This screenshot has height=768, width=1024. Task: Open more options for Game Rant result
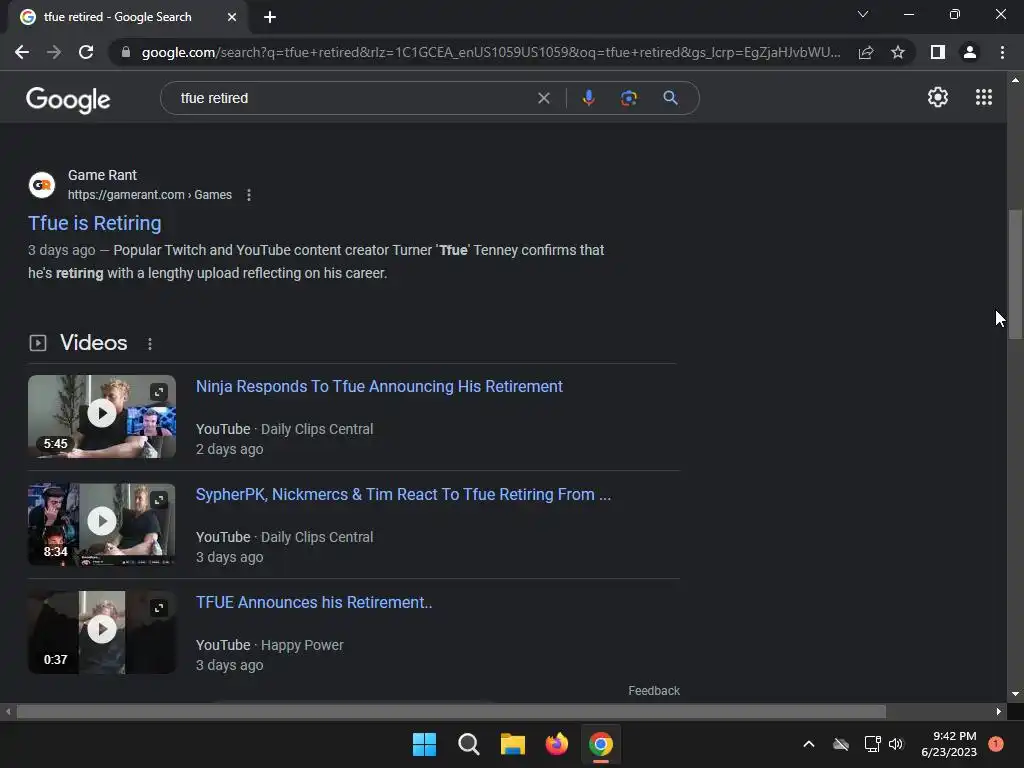249,195
